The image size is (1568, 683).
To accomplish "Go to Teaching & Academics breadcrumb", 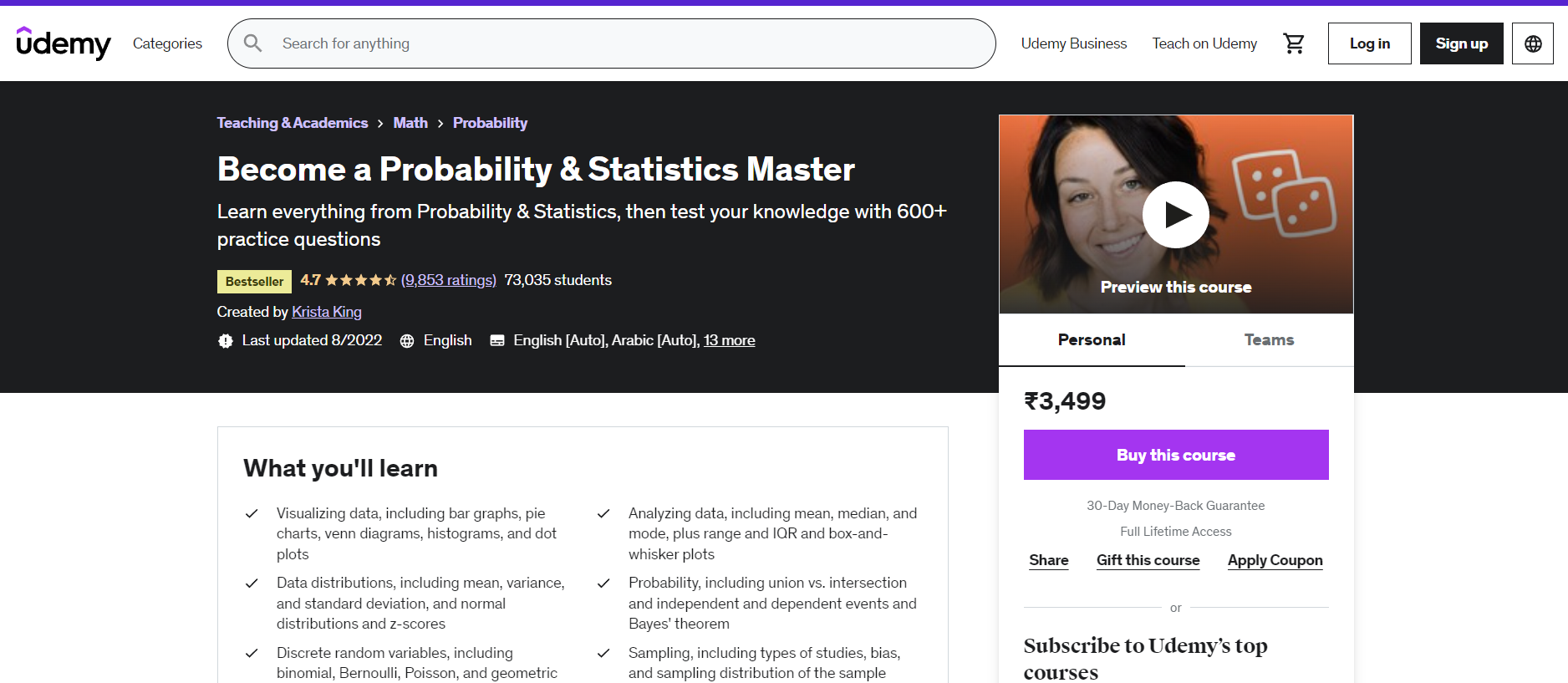I will pyautogui.click(x=293, y=123).
